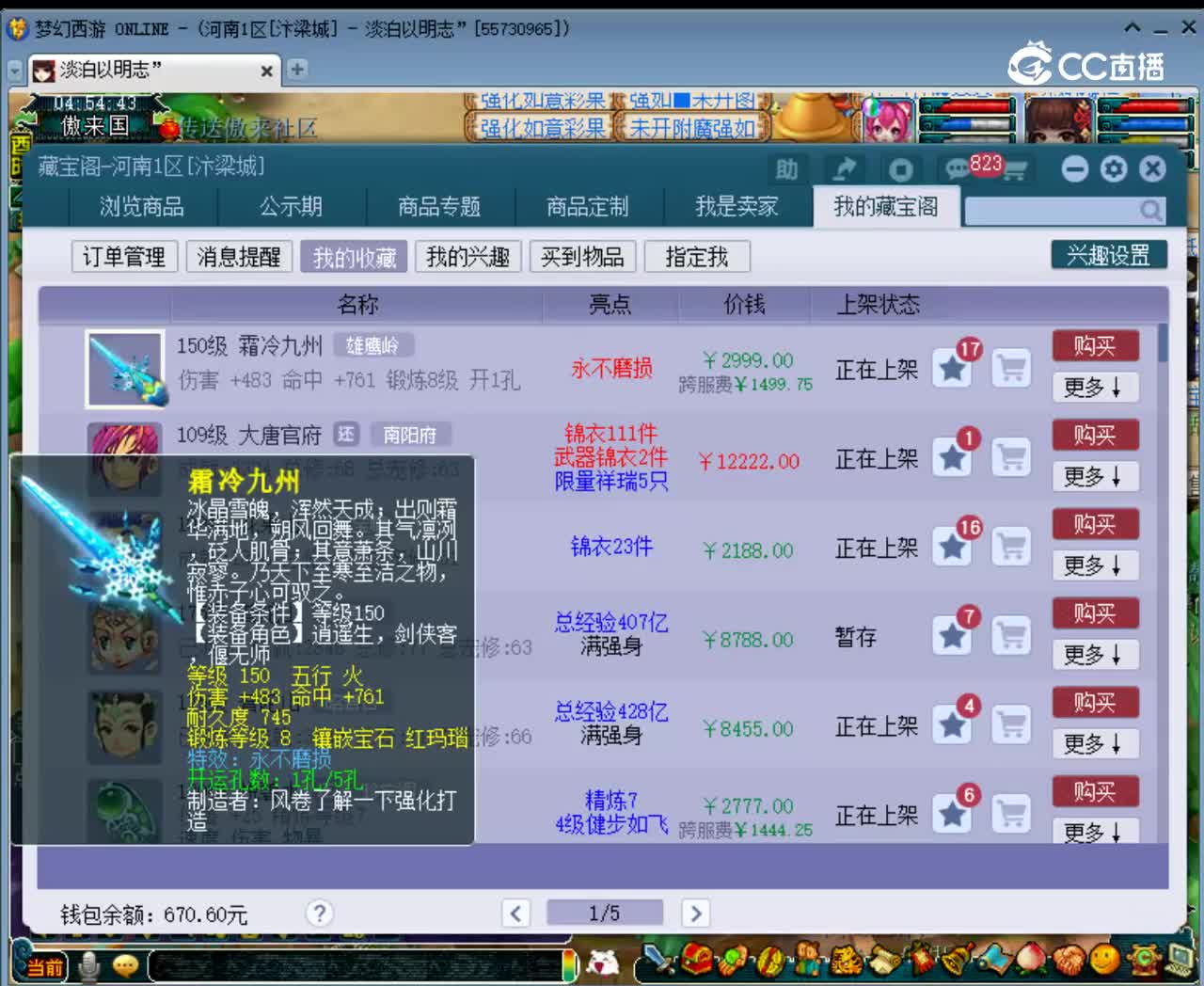
Task: Click the 当前 channel button
Action: coord(42,966)
